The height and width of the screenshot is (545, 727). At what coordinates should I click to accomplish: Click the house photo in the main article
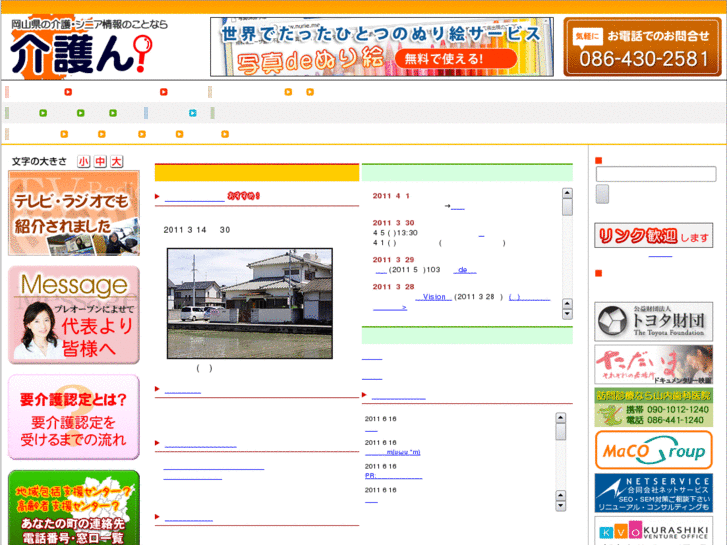249,303
